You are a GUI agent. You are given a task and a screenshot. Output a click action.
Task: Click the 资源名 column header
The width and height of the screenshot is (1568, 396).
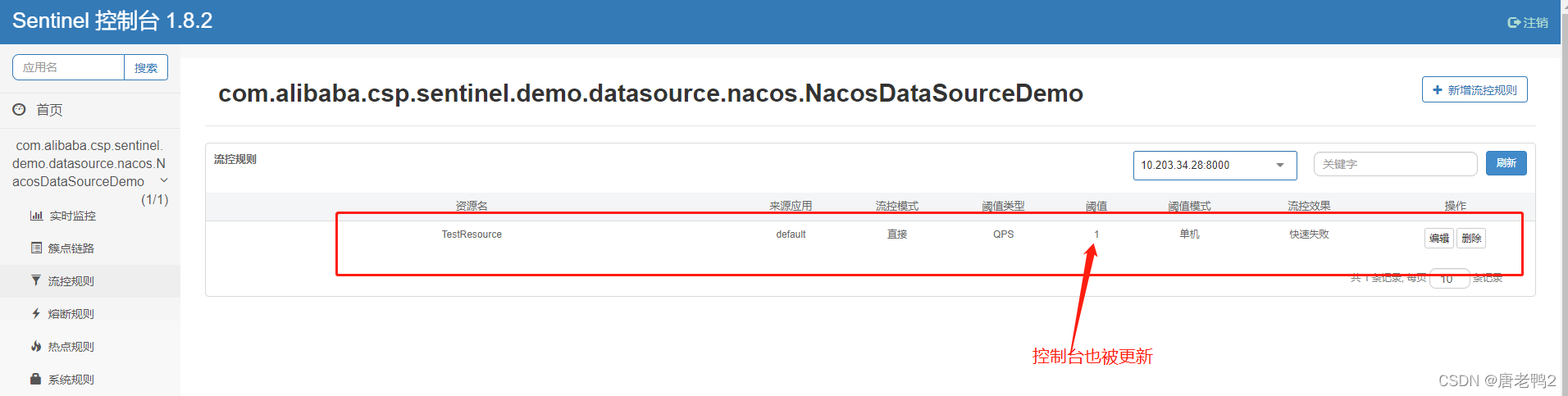coord(472,206)
